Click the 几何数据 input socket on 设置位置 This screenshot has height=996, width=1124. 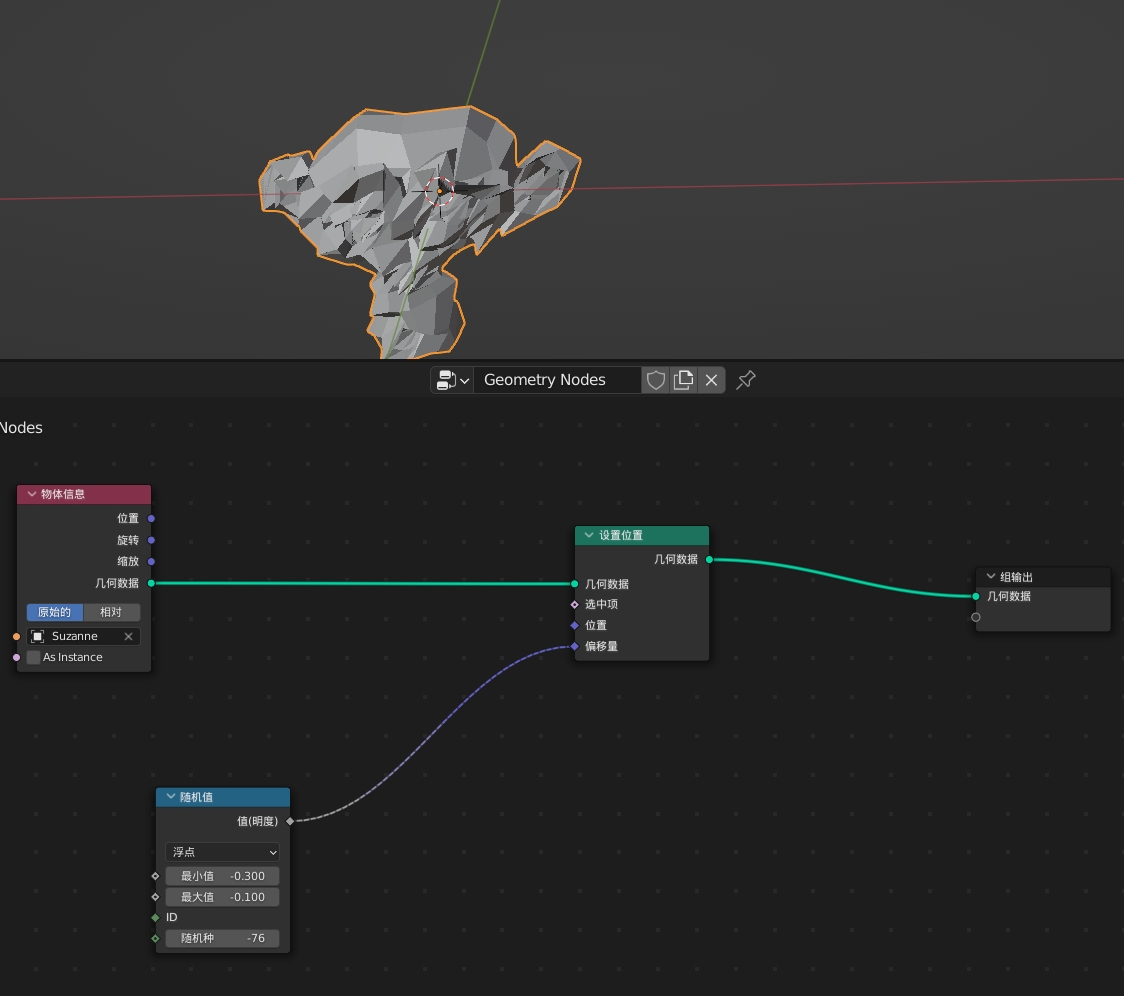(x=574, y=584)
